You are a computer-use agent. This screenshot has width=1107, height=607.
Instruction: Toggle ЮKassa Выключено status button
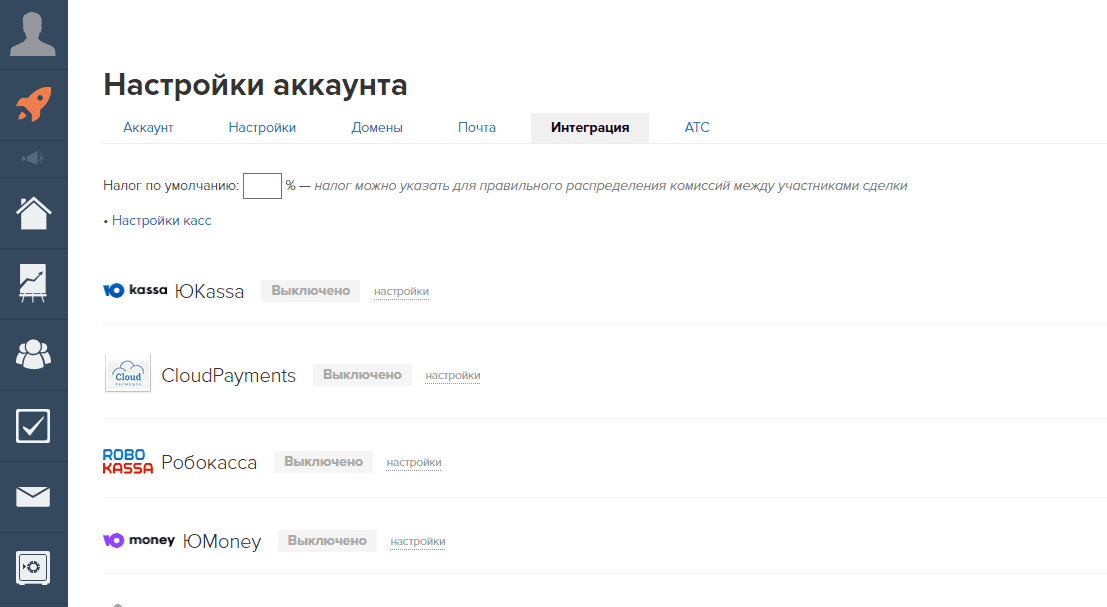click(311, 291)
